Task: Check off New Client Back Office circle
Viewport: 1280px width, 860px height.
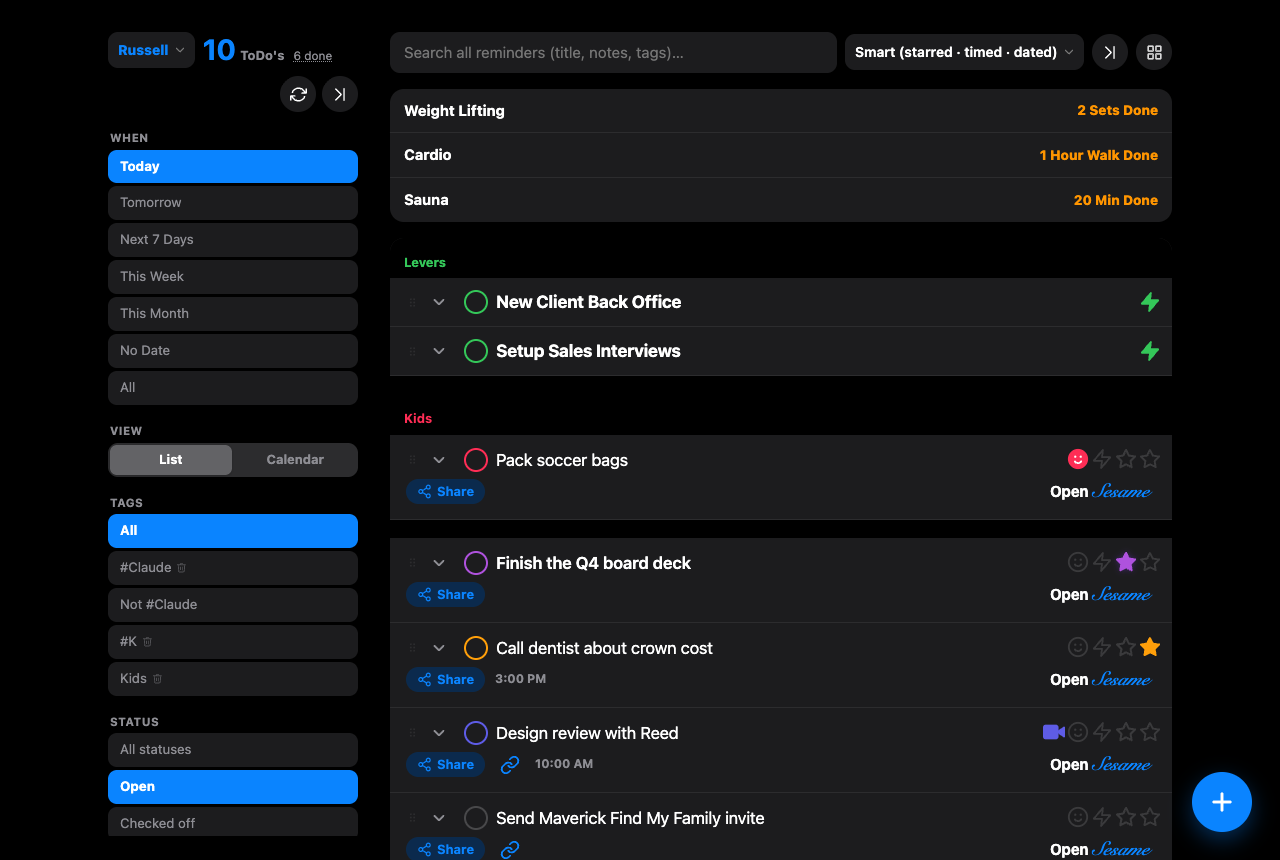Action: click(x=476, y=302)
